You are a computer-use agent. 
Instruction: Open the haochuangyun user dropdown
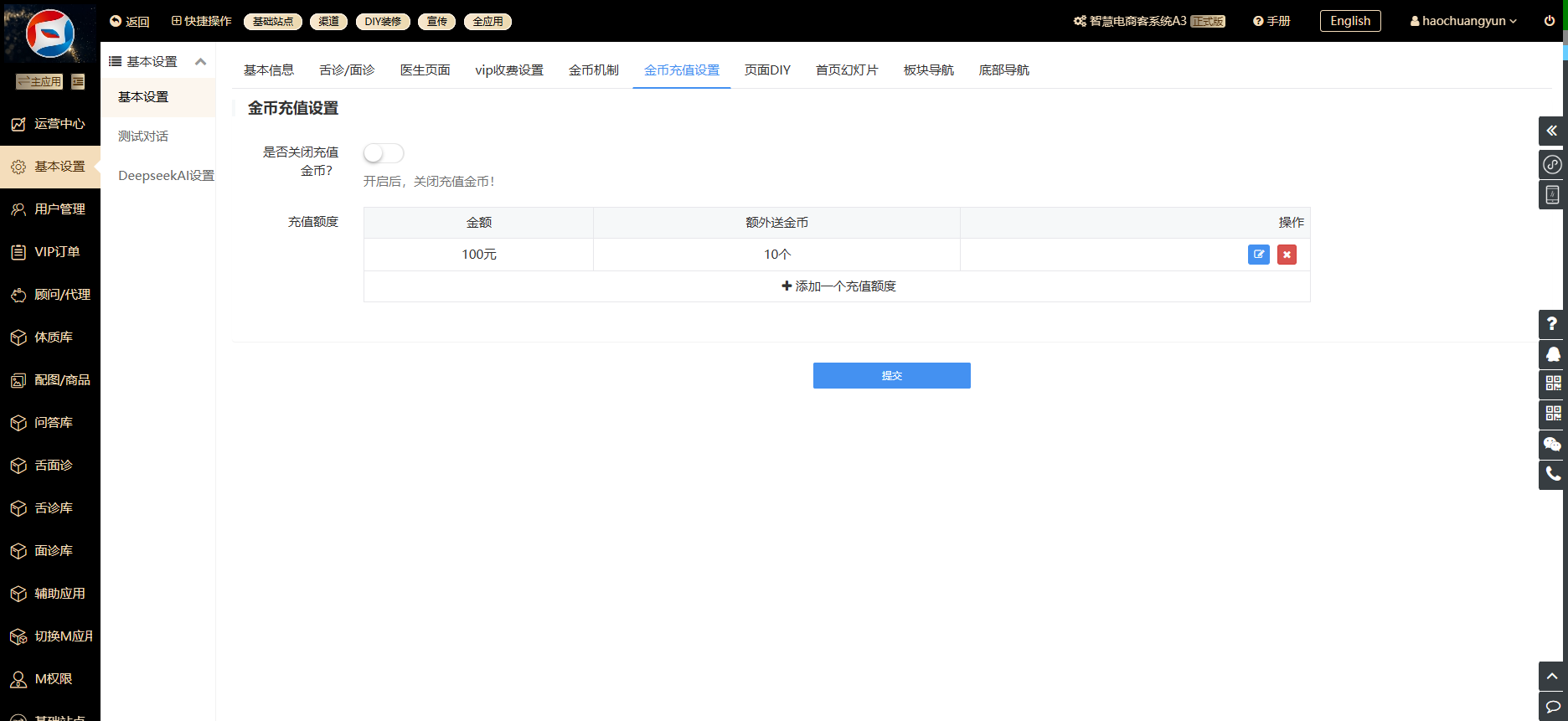tap(1463, 21)
